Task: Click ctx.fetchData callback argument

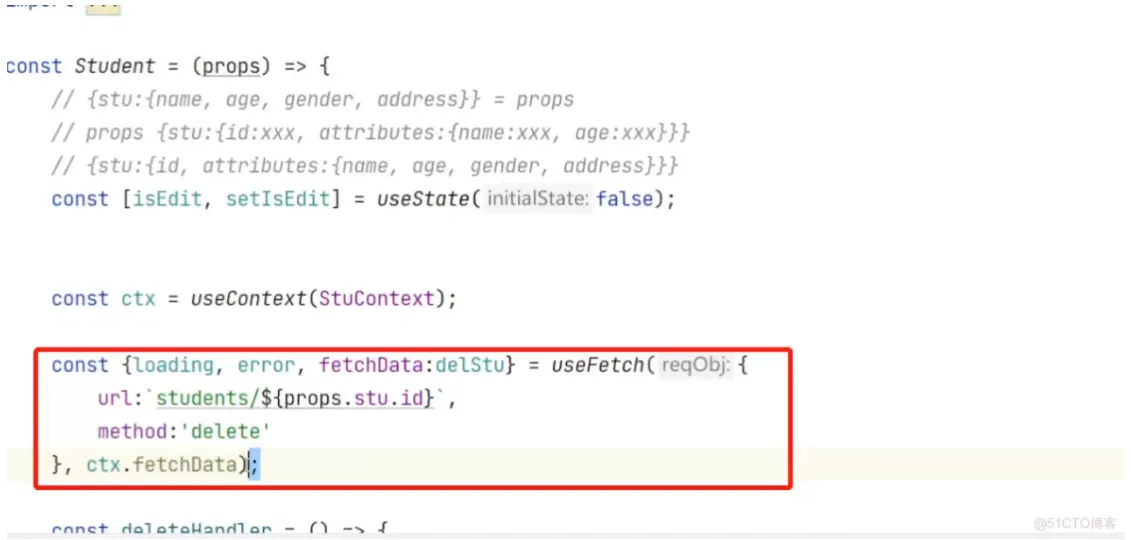Action: [x=162, y=465]
